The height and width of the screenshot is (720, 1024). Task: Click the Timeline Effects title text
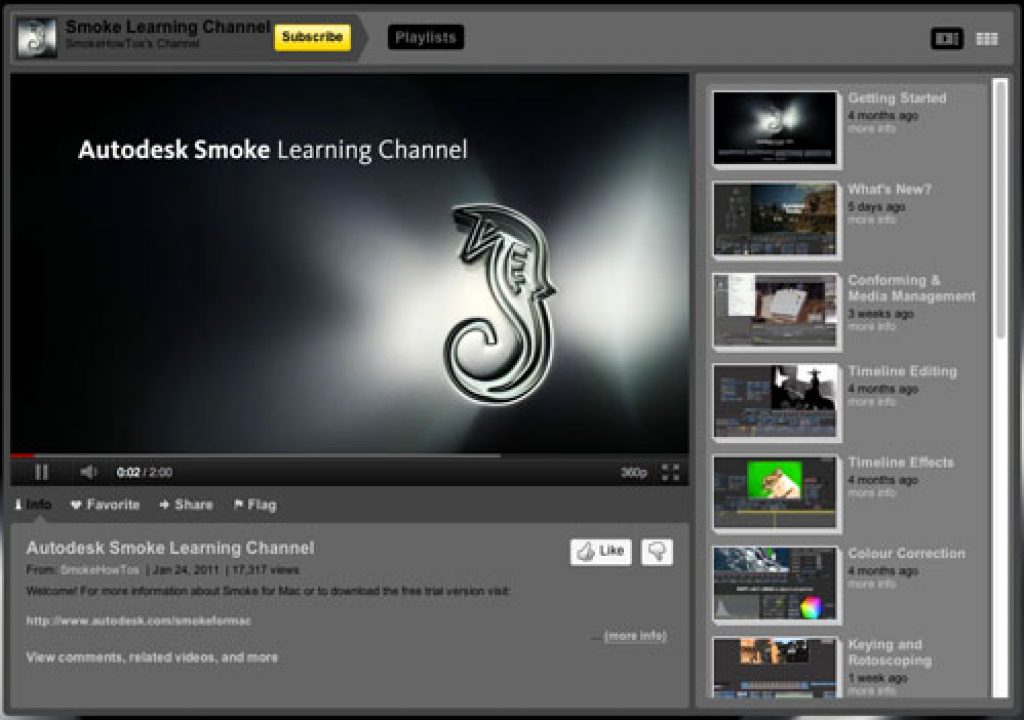tap(901, 462)
